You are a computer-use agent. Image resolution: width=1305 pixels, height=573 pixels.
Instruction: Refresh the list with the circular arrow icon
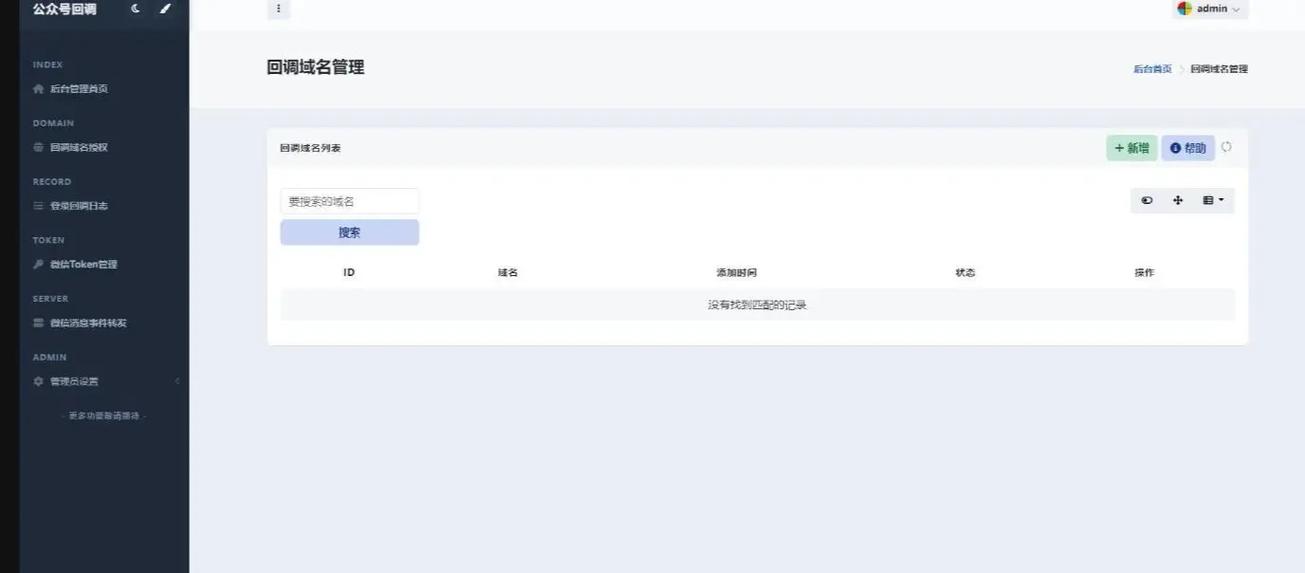pos(1226,147)
